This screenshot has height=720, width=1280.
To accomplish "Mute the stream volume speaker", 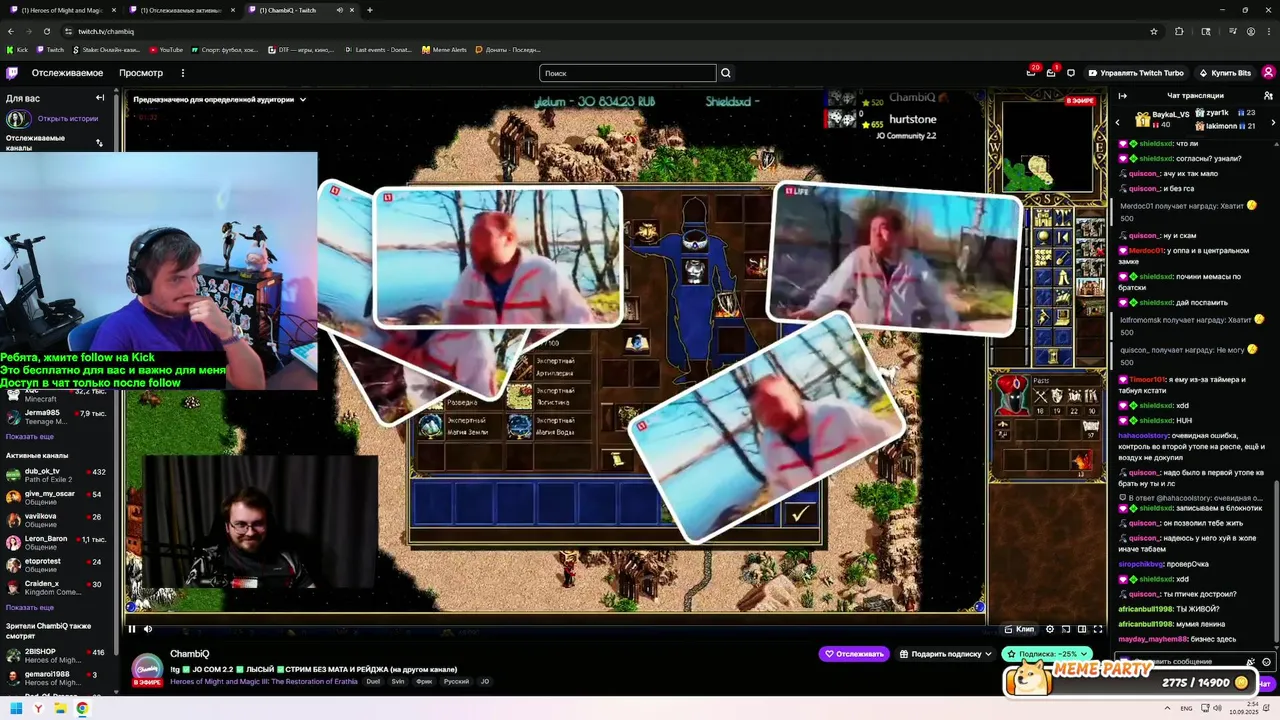I will point(148,629).
